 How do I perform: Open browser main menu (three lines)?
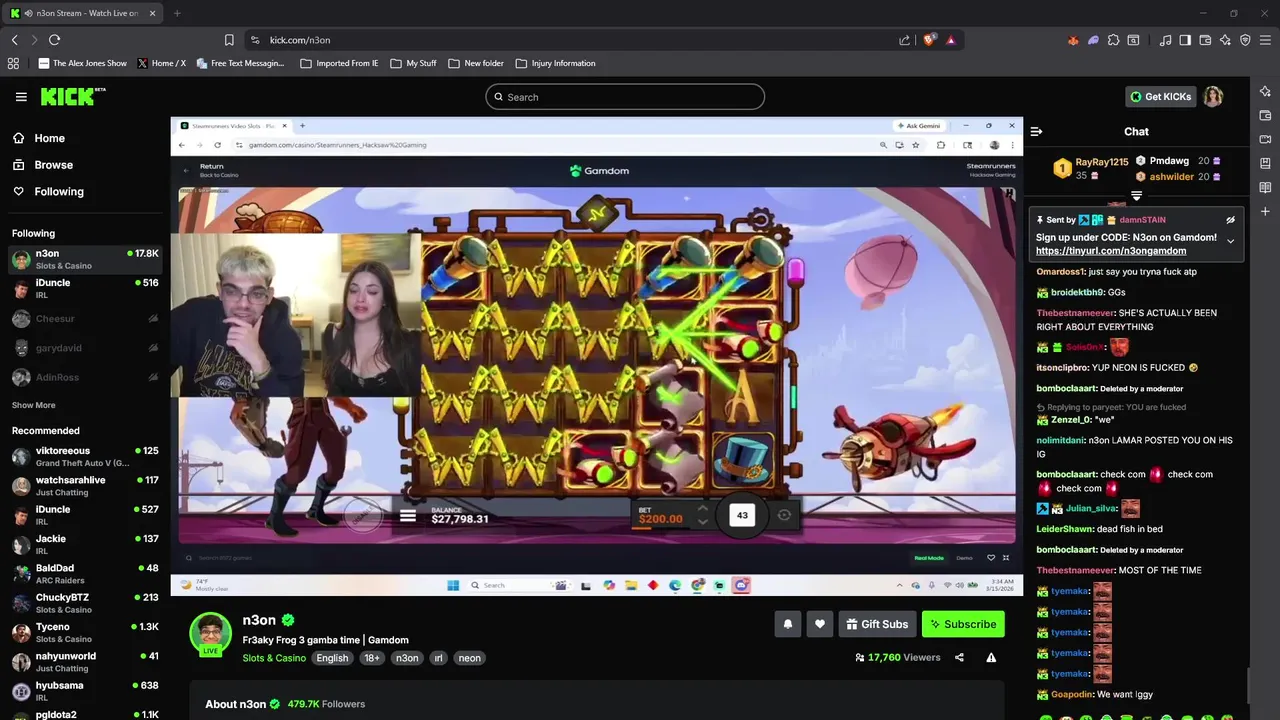click(x=1266, y=40)
